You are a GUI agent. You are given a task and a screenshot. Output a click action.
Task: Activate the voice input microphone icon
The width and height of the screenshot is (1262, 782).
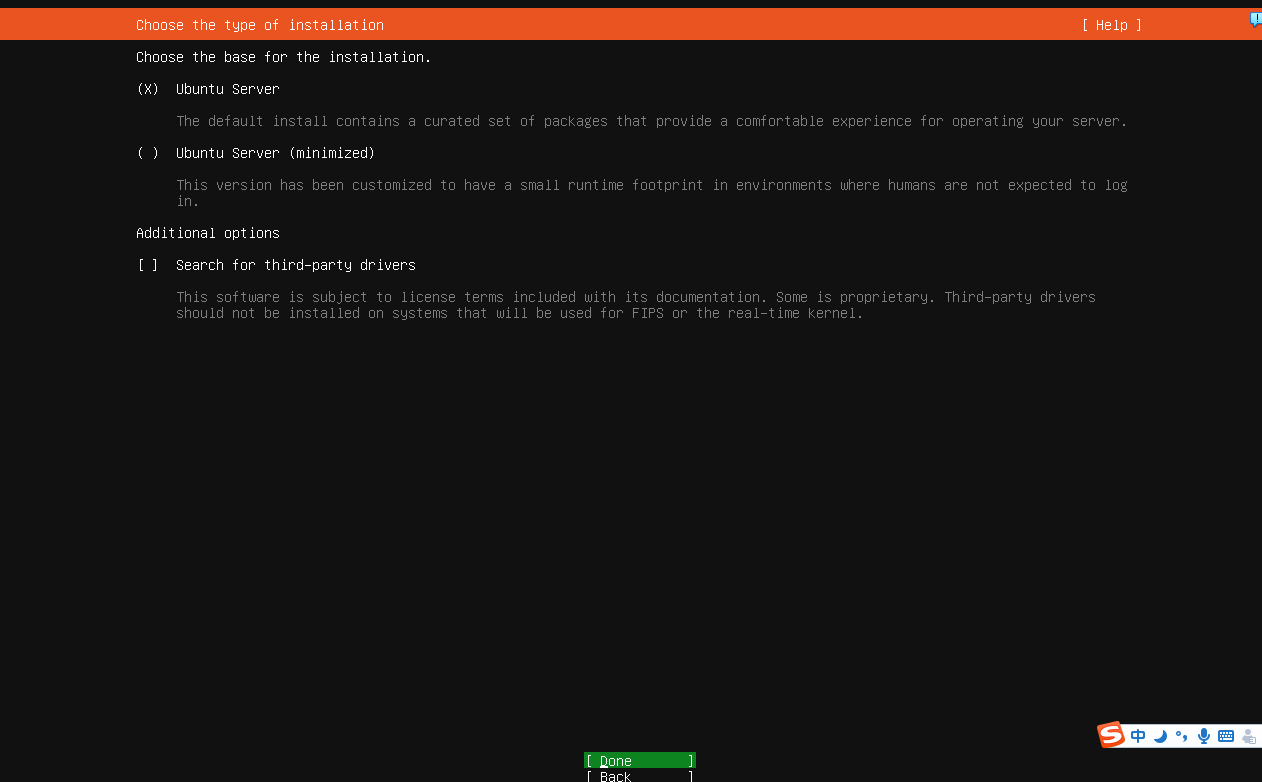(1203, 736)
